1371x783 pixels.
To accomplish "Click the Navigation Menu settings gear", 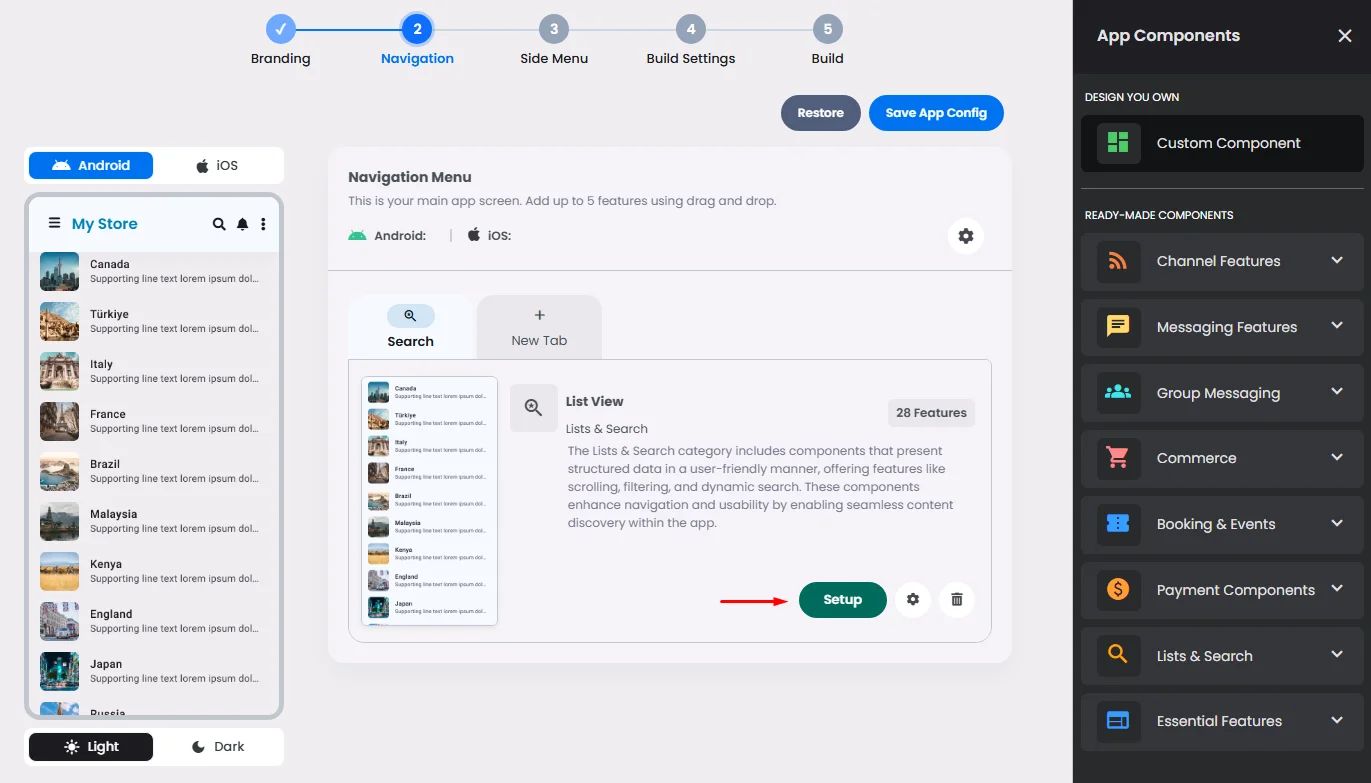I will pyautogui.click(x=965, y=236).
